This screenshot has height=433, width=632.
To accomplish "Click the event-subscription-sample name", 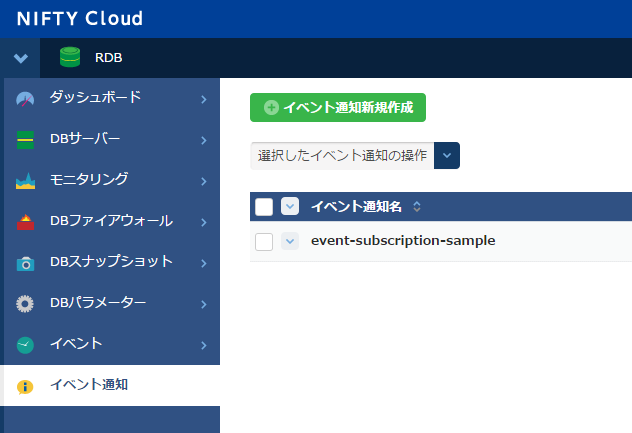I will tap(403, 241).
